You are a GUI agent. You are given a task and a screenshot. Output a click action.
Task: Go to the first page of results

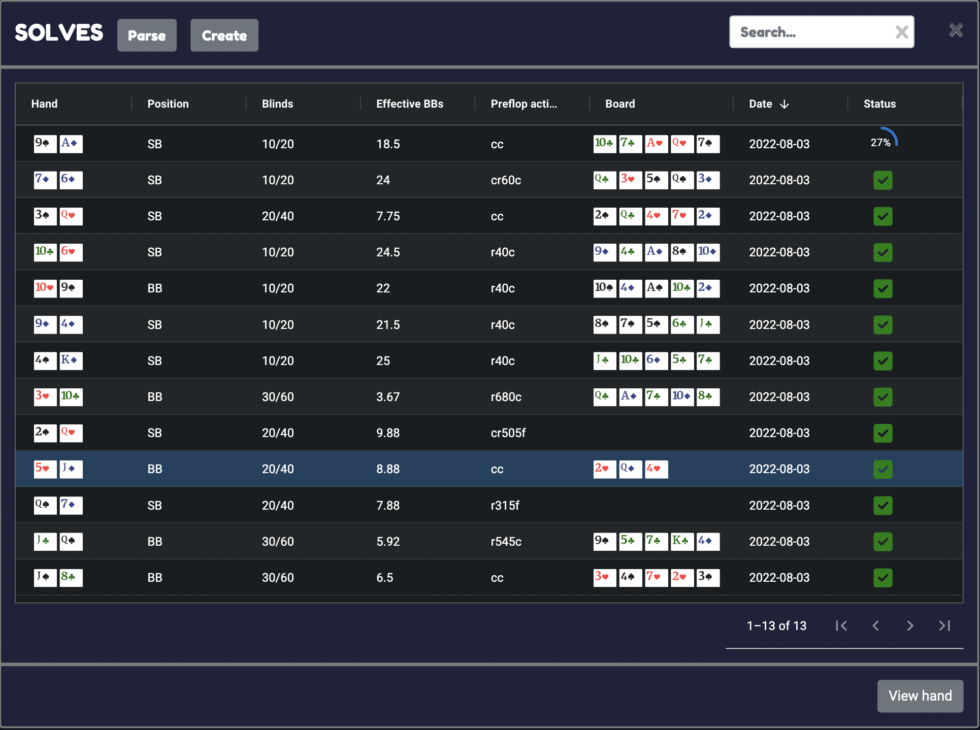click(x=841, y=626)
